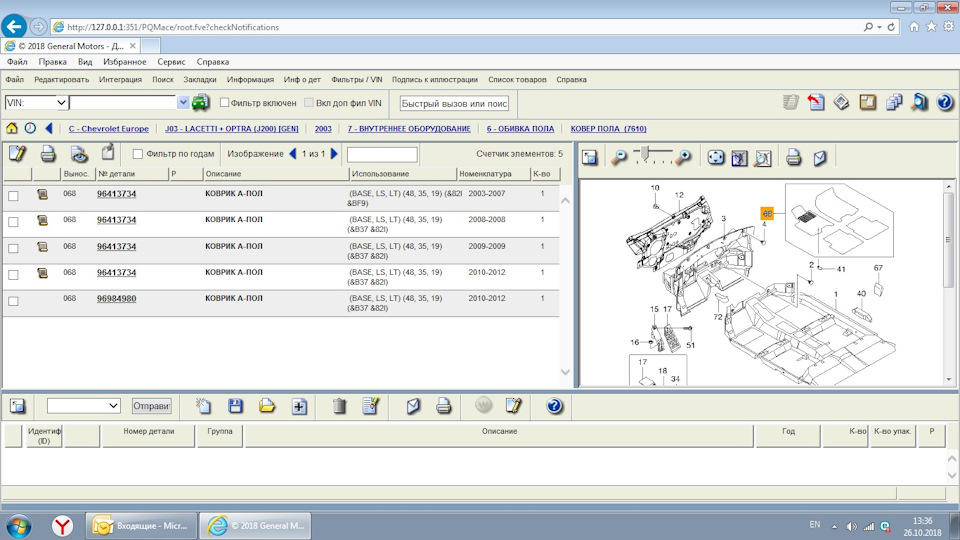Open the 'Фильтры / VIN' menu
This screenshot has height=540, width=960.
[x=356, y=80]
